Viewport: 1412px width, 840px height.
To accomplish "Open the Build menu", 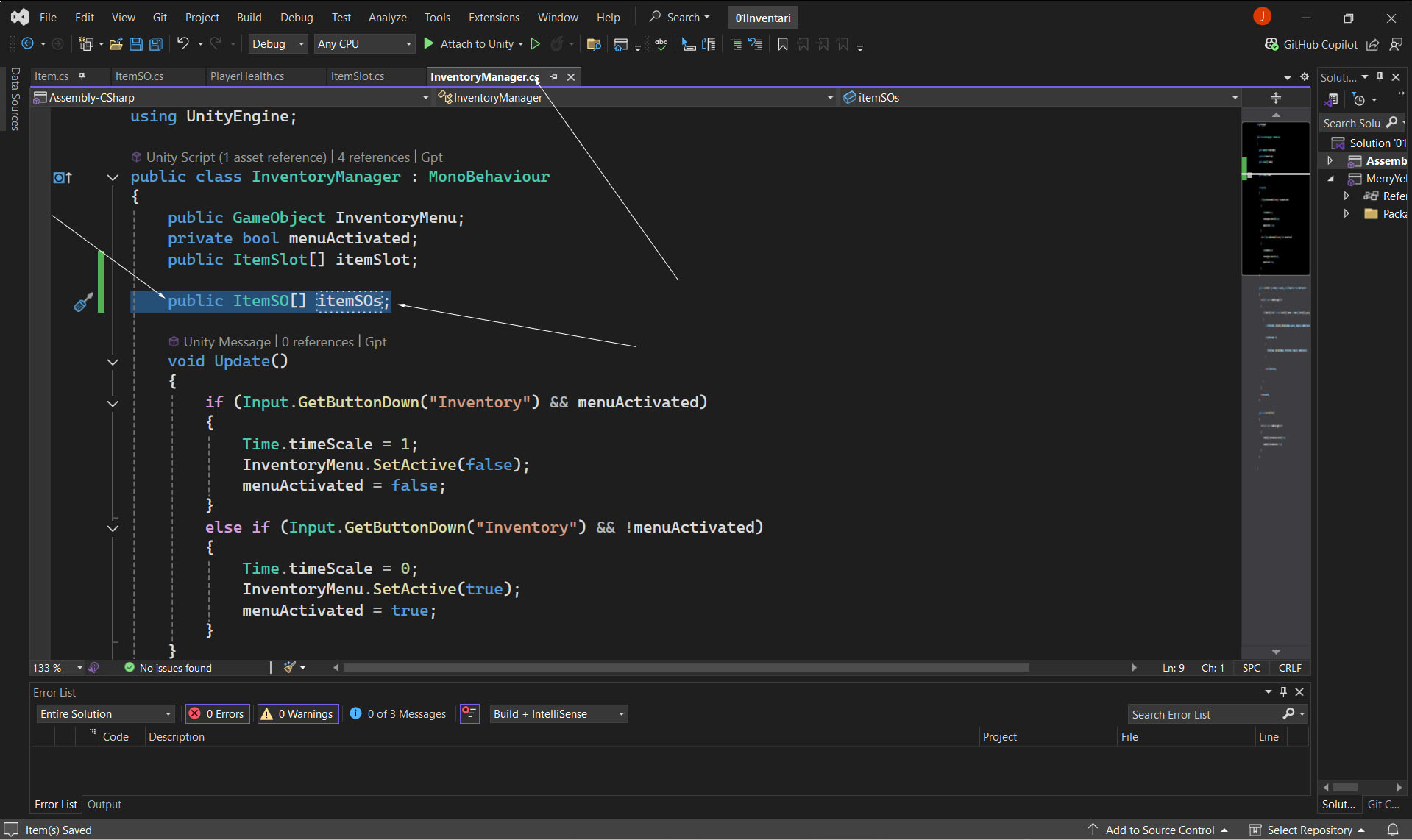I will [249, 17].
